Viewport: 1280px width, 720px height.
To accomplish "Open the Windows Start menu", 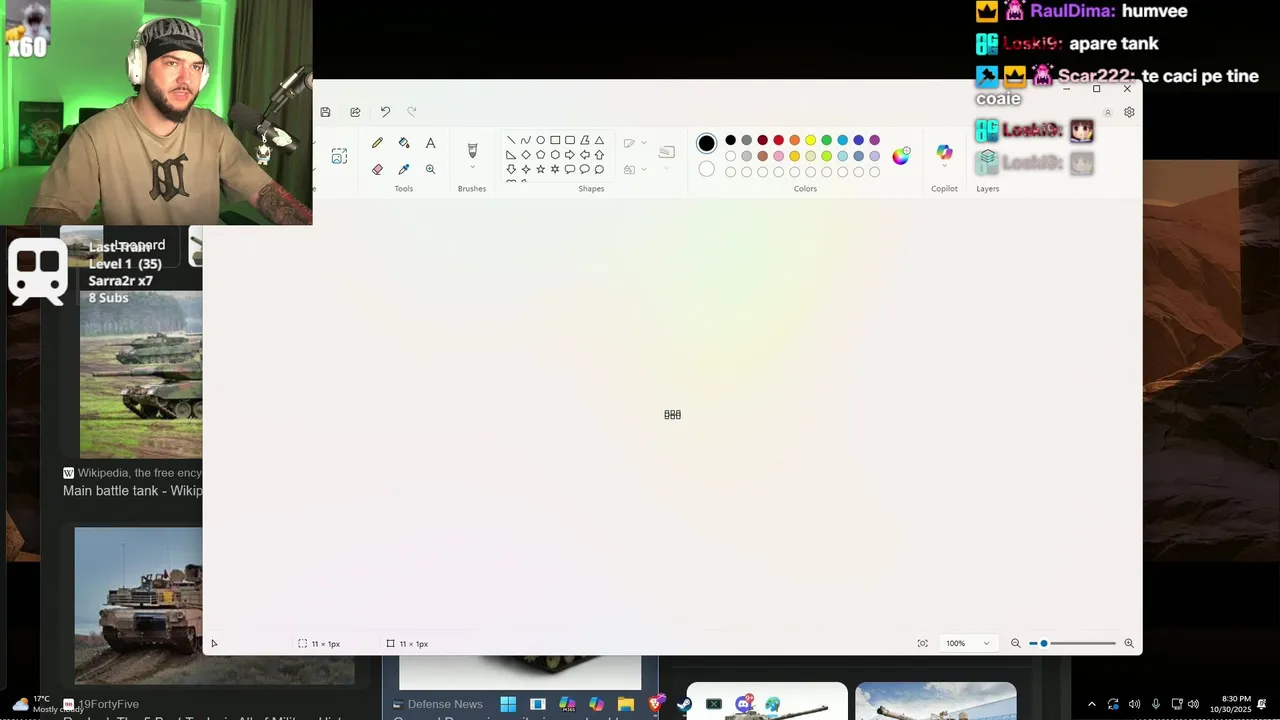I will [x=508, y=704].
